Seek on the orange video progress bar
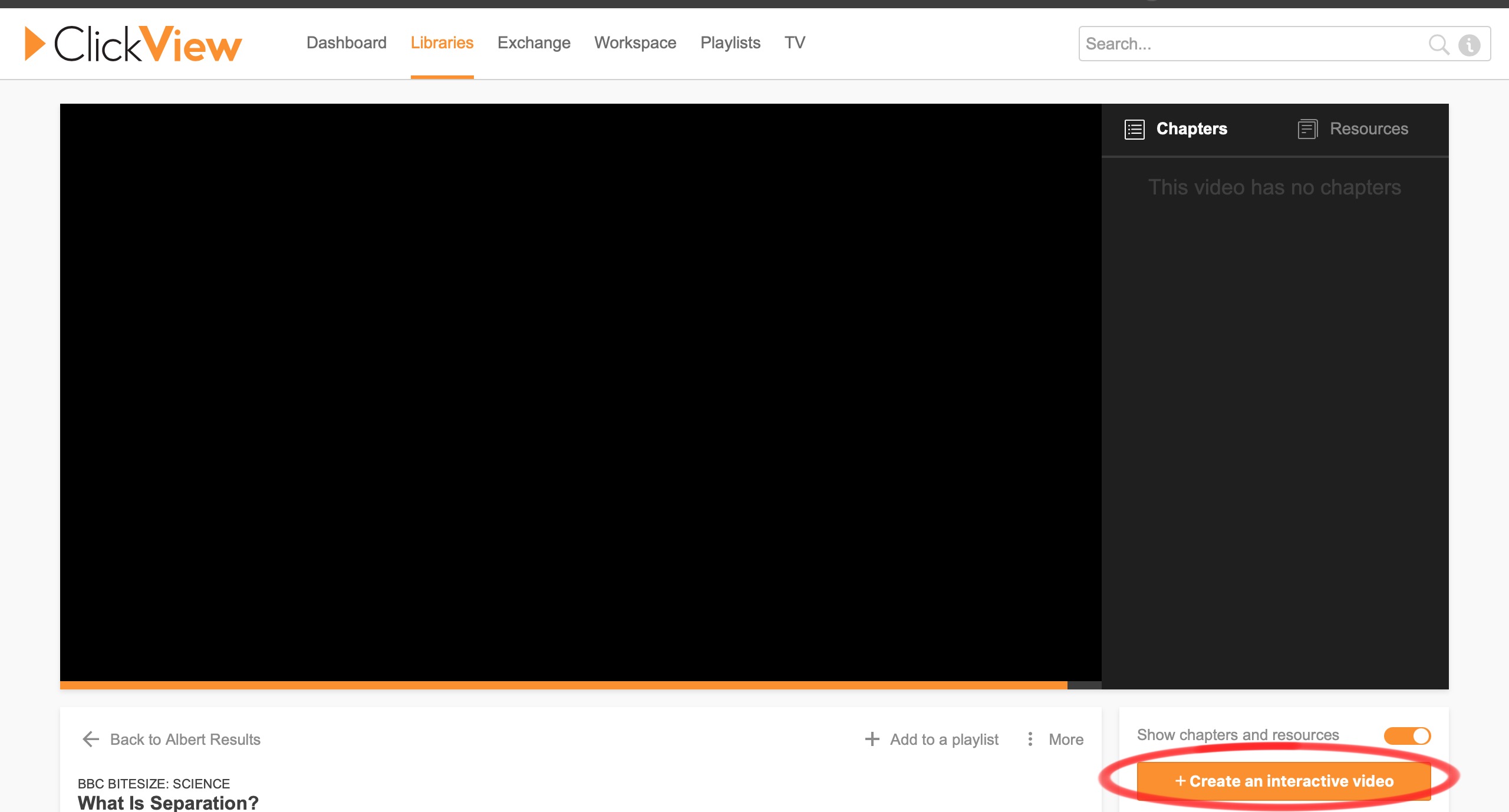This screenshot has width=1509, height=812. (563, 685)
